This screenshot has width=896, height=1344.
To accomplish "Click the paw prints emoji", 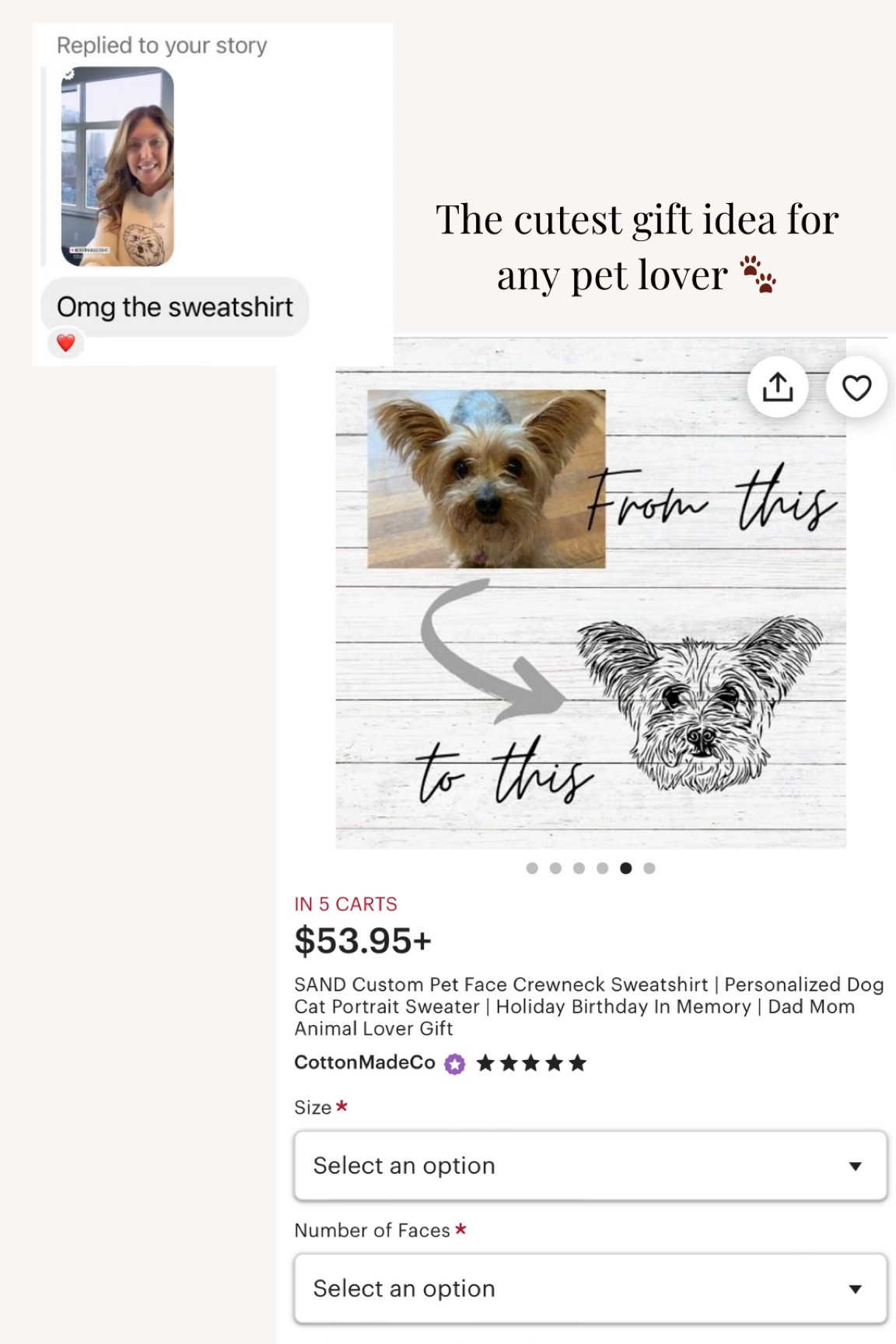I will [x=758, y=275].
